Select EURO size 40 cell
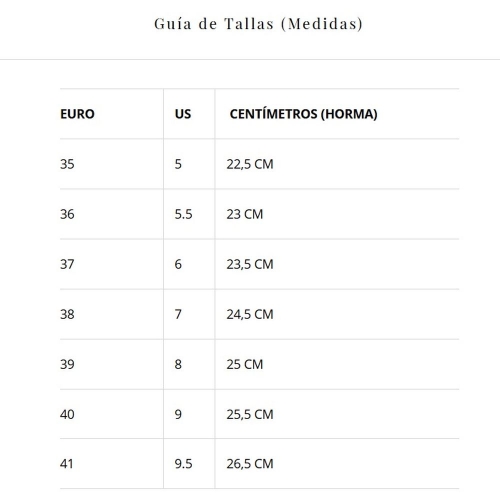Image resolution: width=500 pixels, height=500 pixels. click(x=67, y=414)
